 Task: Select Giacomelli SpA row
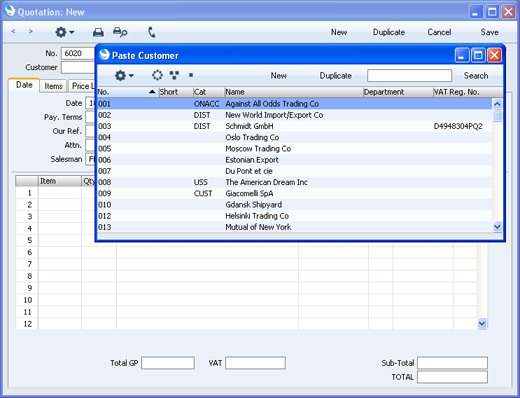point(294,193)
